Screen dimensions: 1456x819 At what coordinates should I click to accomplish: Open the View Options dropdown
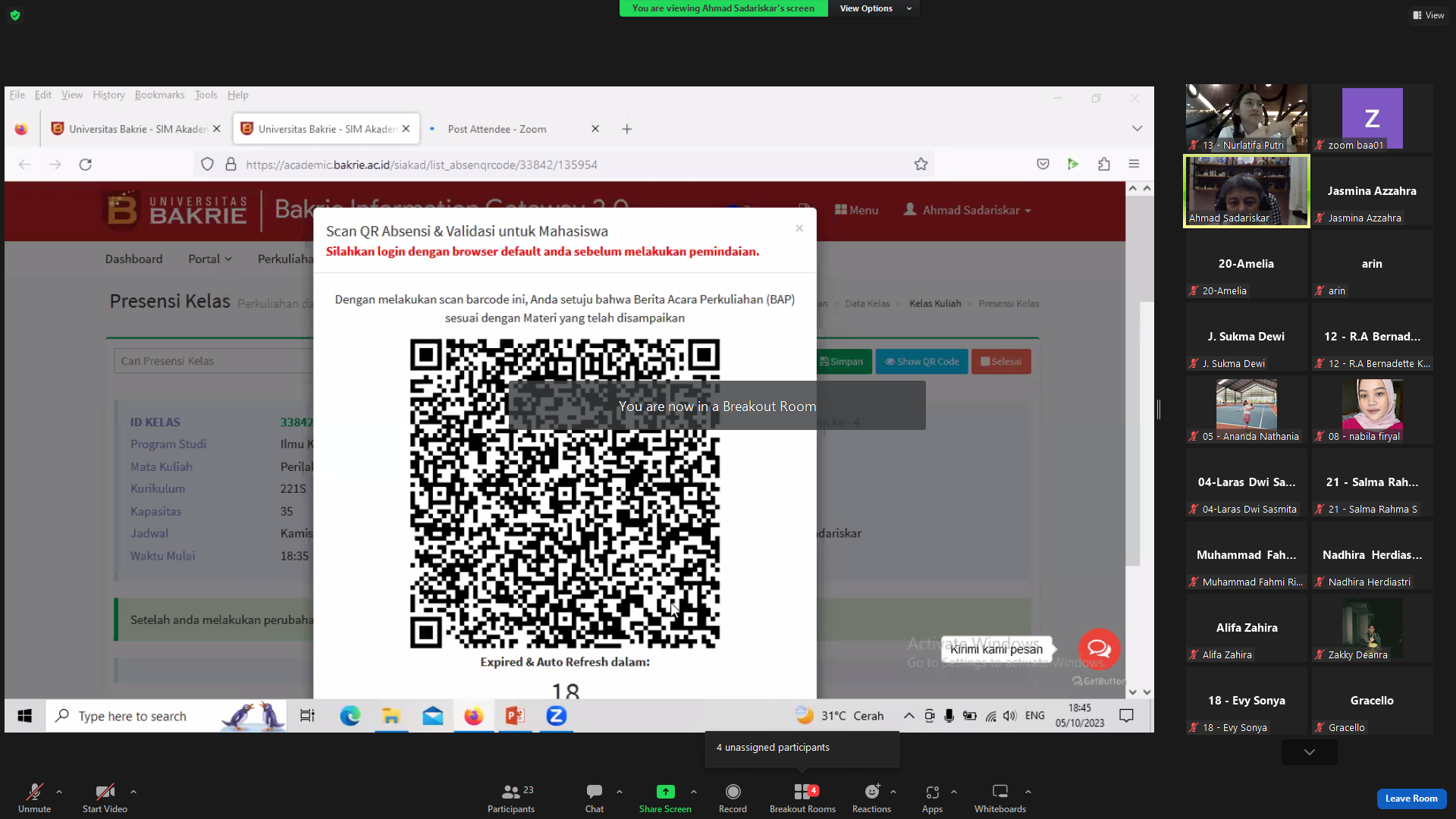pyautogui.click(x=875, y=8)
